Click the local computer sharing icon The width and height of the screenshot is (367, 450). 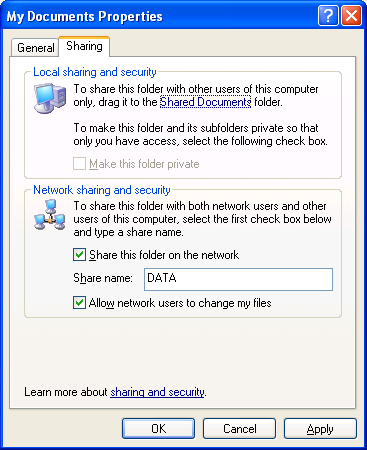(50, 98)
